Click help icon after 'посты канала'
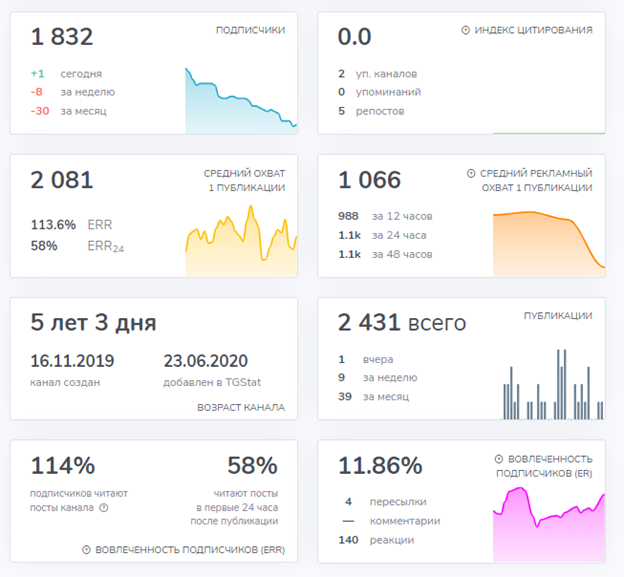The height and width of the screenshot is (577, 624). point(103,508)
